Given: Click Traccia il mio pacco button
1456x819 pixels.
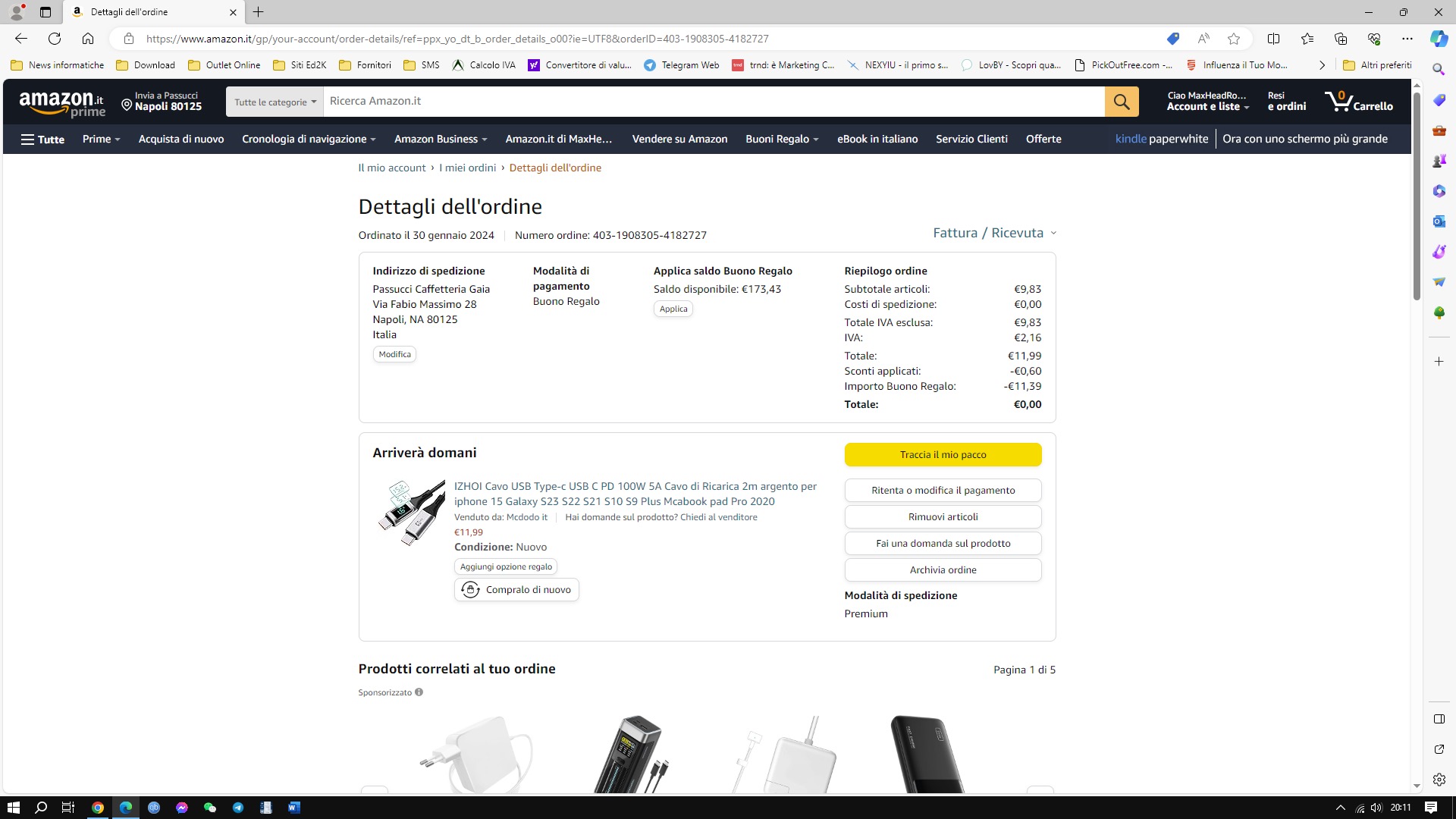Looking at the screenshot, I should click(943, 455).
